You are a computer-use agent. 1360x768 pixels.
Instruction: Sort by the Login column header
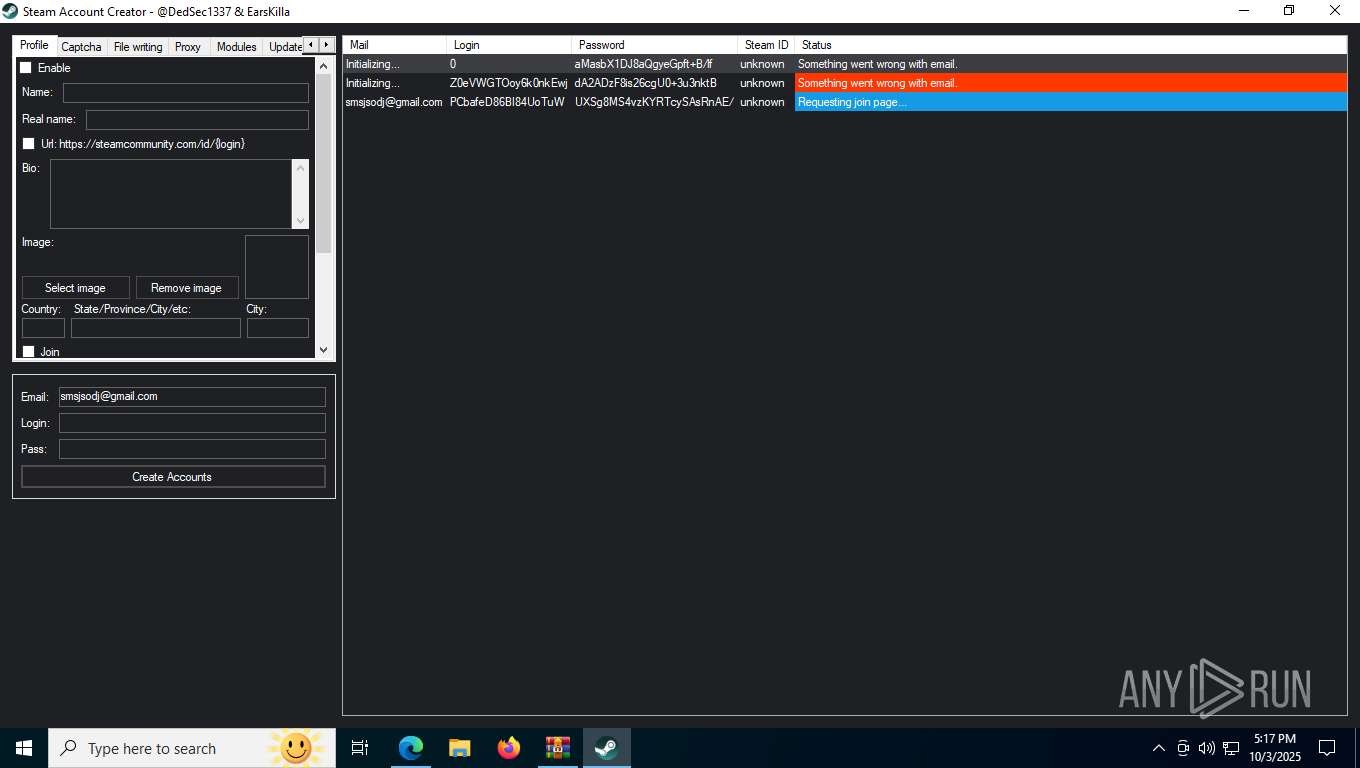[509, 45]
